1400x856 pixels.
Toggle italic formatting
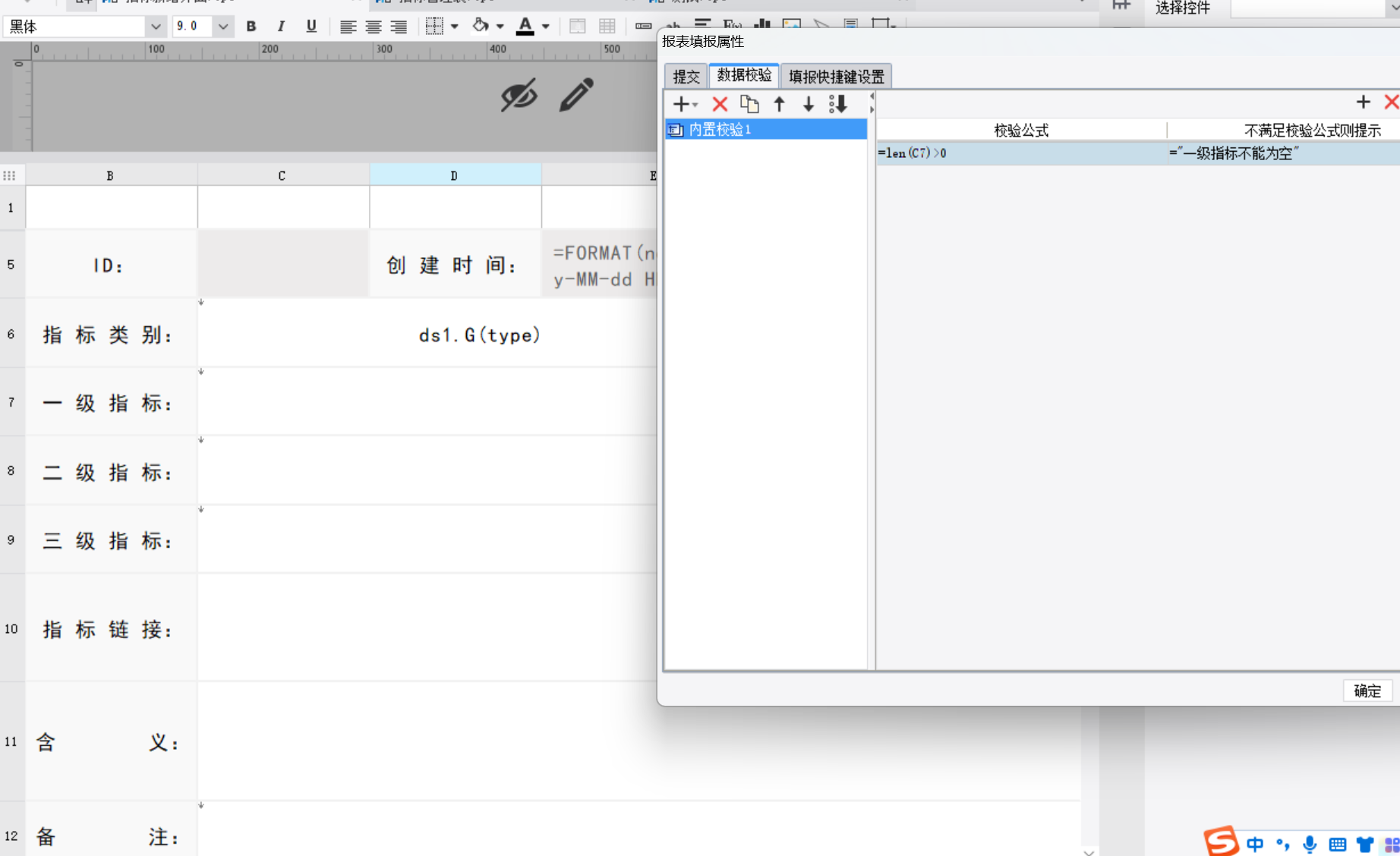click(x=281, y=27)
